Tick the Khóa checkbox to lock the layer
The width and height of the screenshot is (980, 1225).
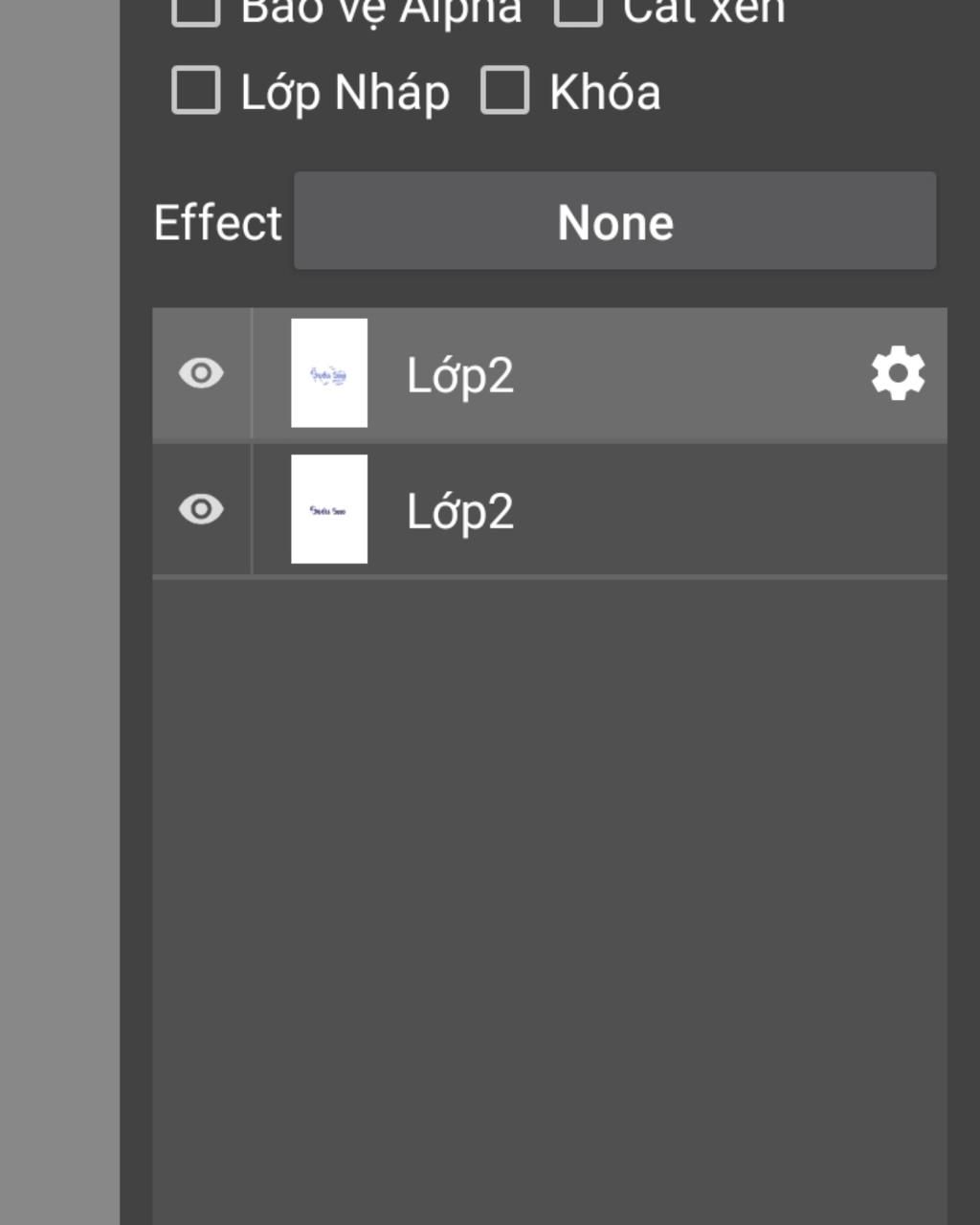point(504,91)
